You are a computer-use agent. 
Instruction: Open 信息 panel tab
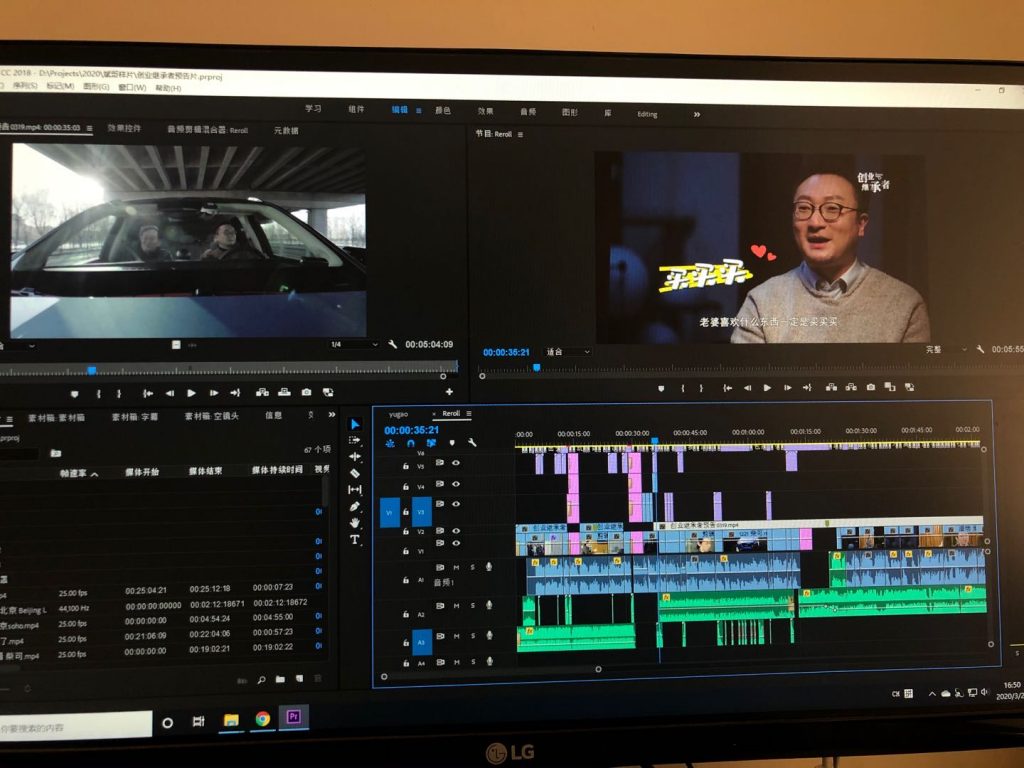point(274,415)
